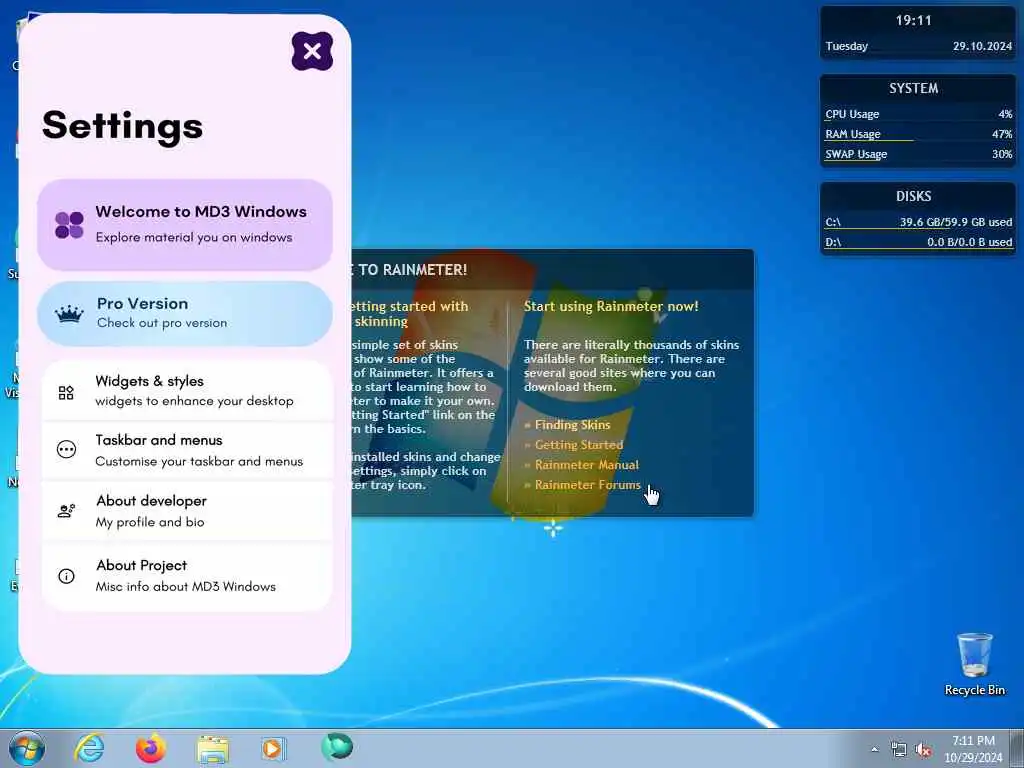Open the Pro Version card

[x=185, y=313]
